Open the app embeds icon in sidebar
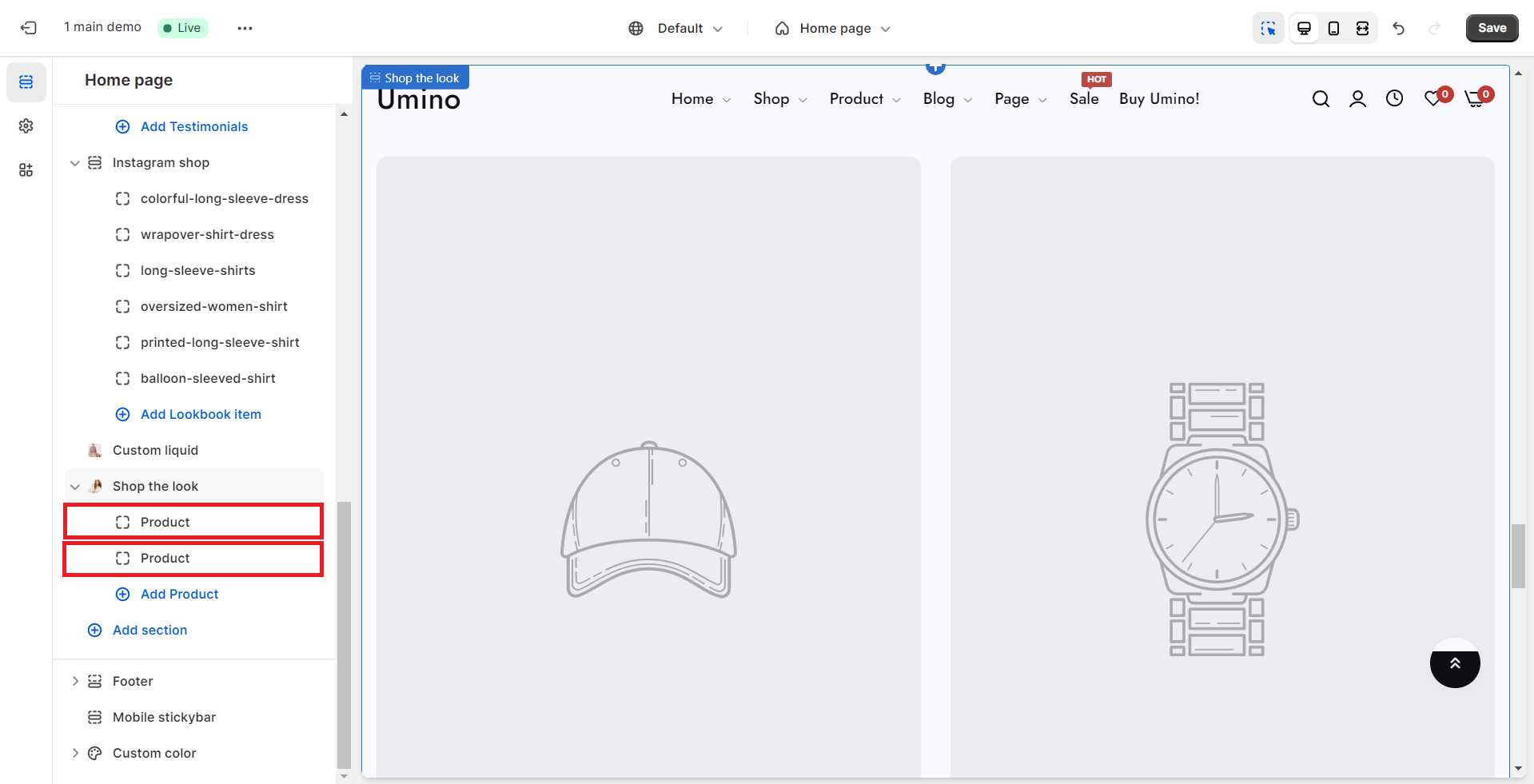 coord(26,170)
